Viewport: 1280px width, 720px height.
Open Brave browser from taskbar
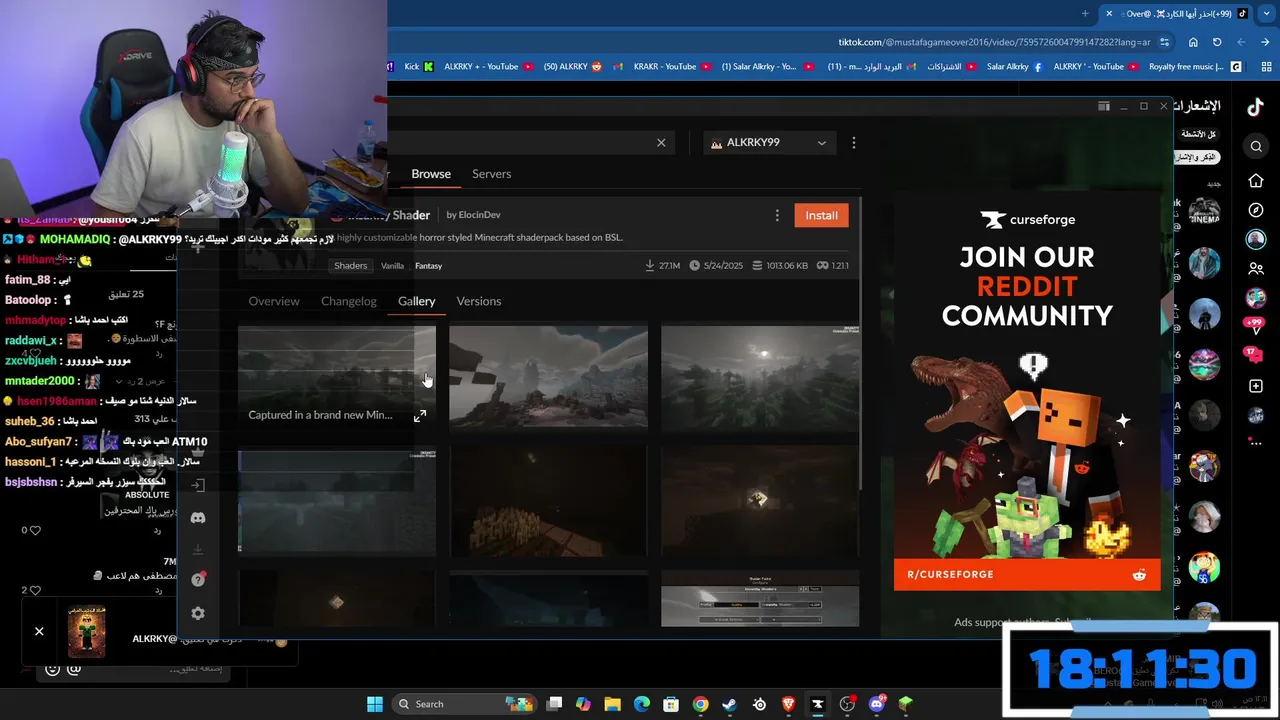(789, 704)
